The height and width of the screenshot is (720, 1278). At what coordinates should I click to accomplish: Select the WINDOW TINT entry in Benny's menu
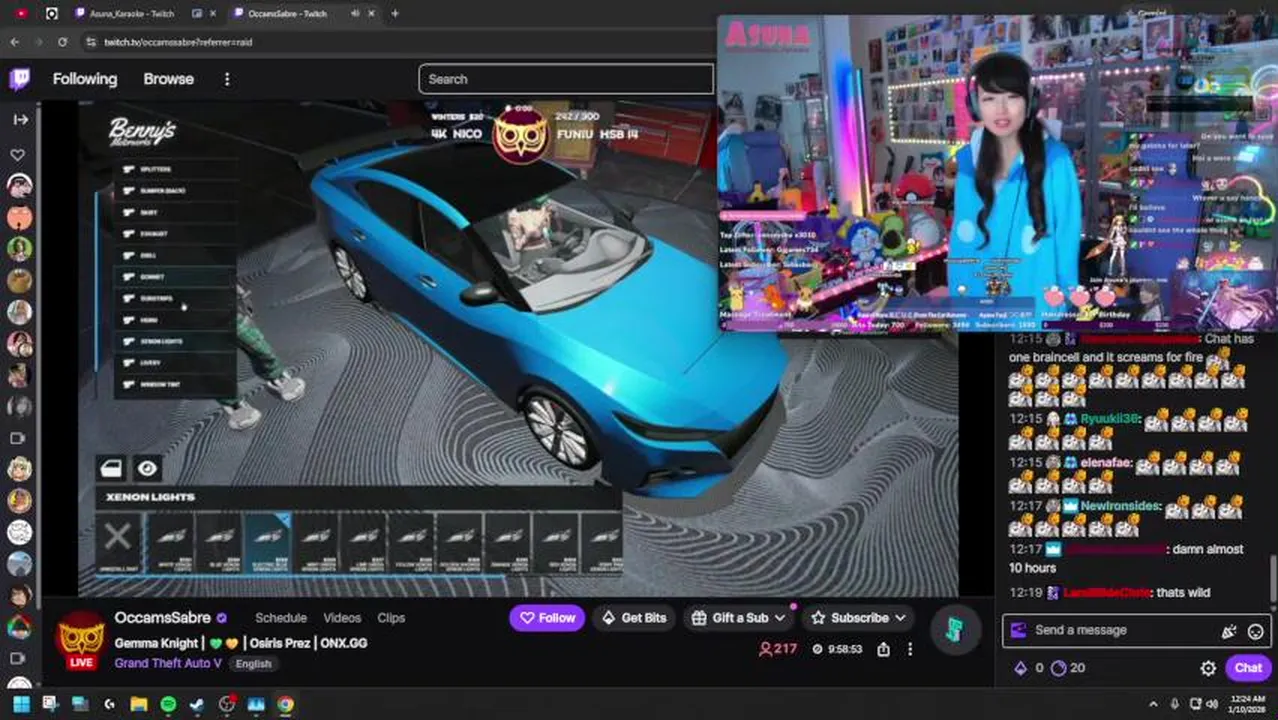click(174, 384)
